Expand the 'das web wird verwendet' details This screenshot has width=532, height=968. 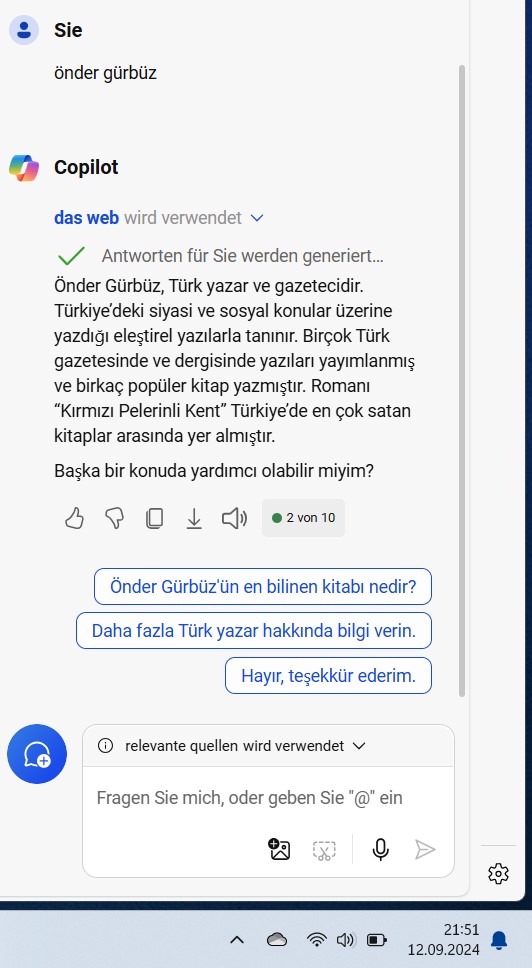(258, 218)
